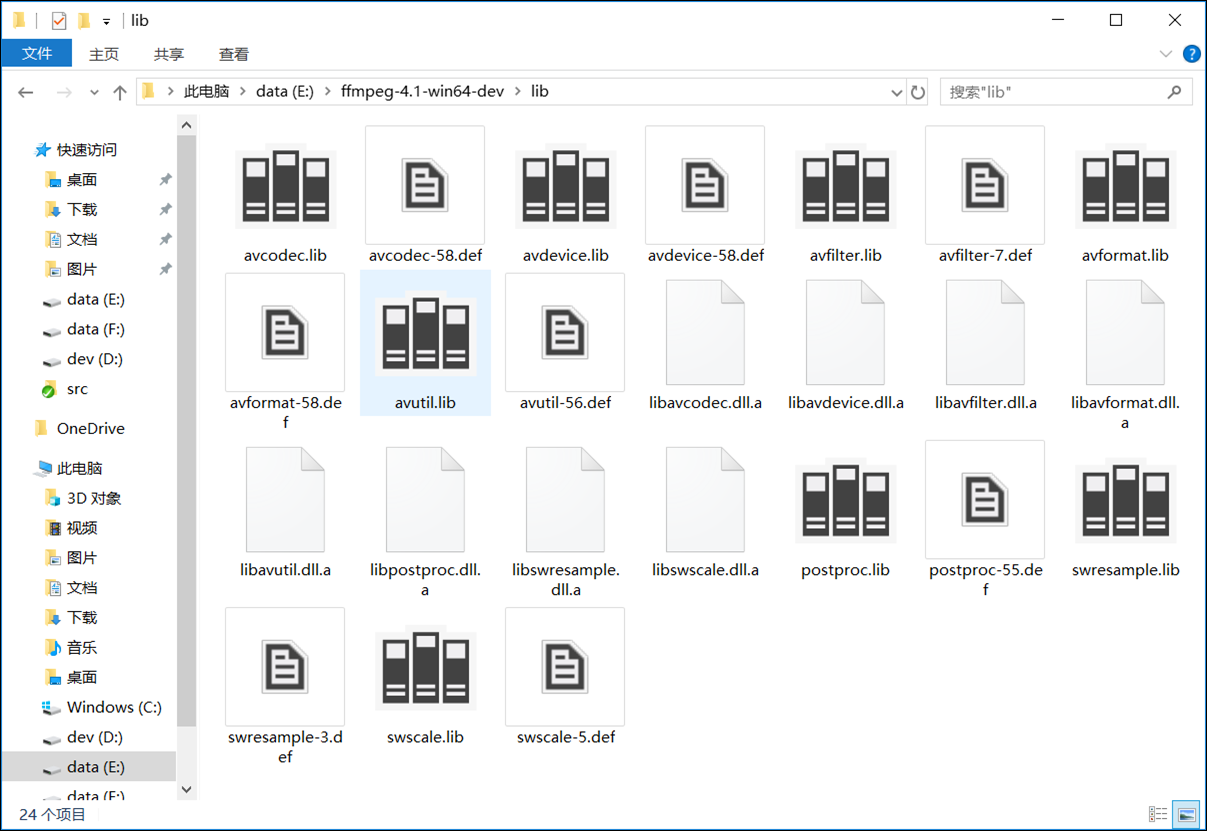The height and width of the screenshot is (831, 1207).
Task: Click ffmpeg-4.1-win64-dev in the breadcrumb
Action: pos(422,91)
